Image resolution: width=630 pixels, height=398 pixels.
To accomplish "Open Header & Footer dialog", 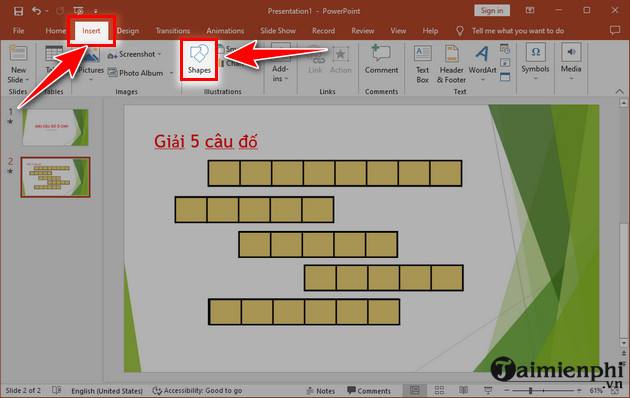I will click(451, 64).
